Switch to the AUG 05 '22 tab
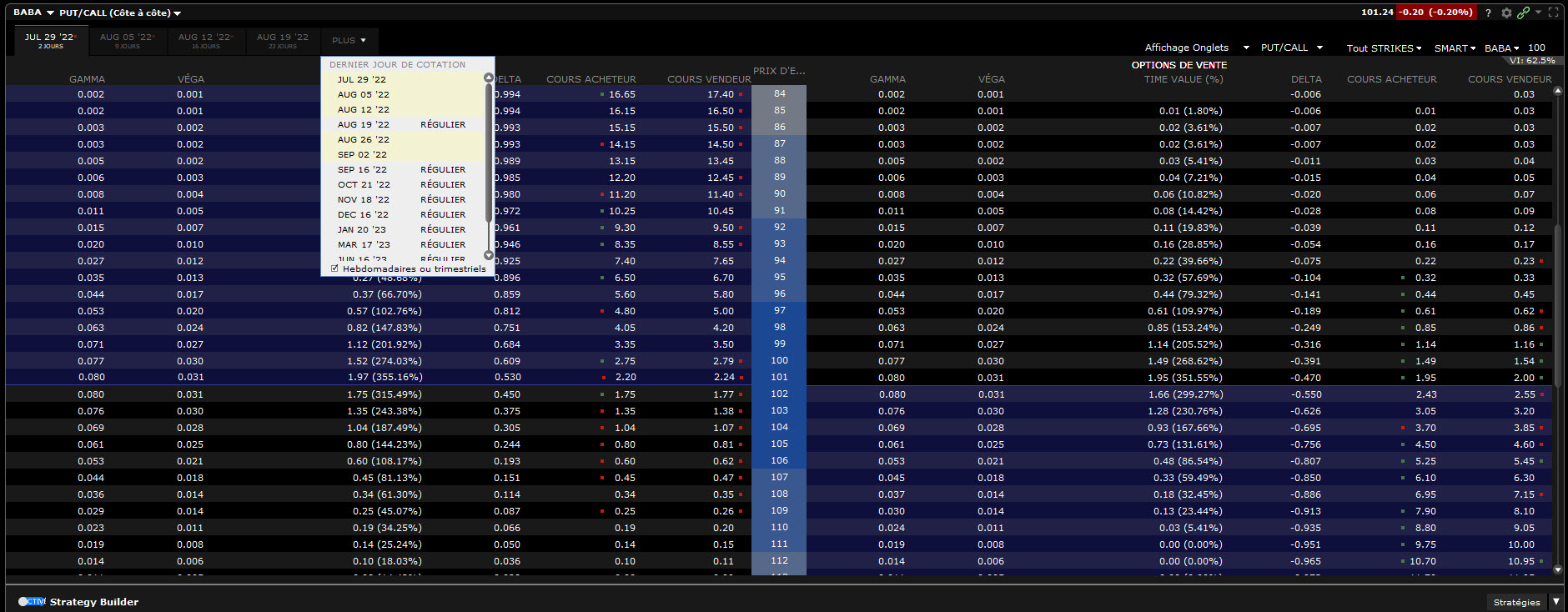1568x612 pixels. point(127,40)
